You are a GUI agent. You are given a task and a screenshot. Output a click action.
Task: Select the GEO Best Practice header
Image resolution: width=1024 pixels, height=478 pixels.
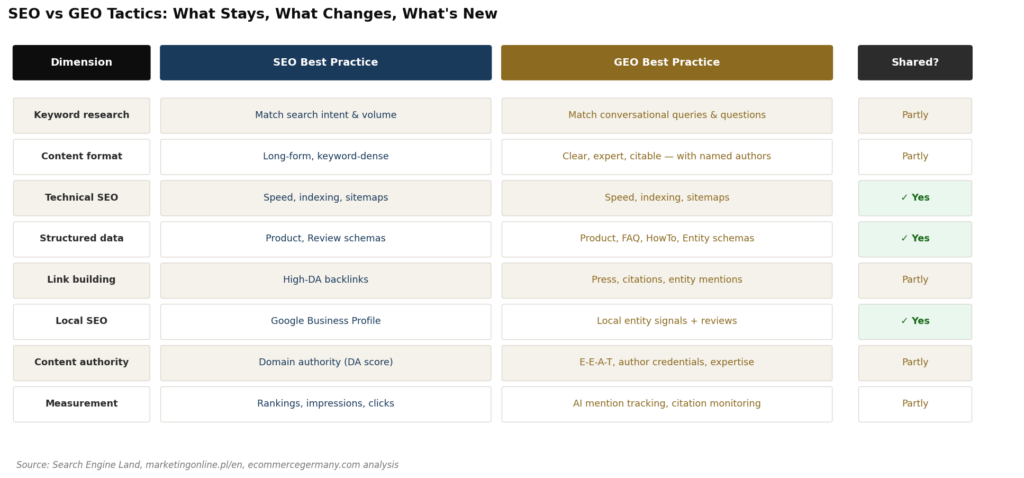pyautogui.click(x=666, y=62)
